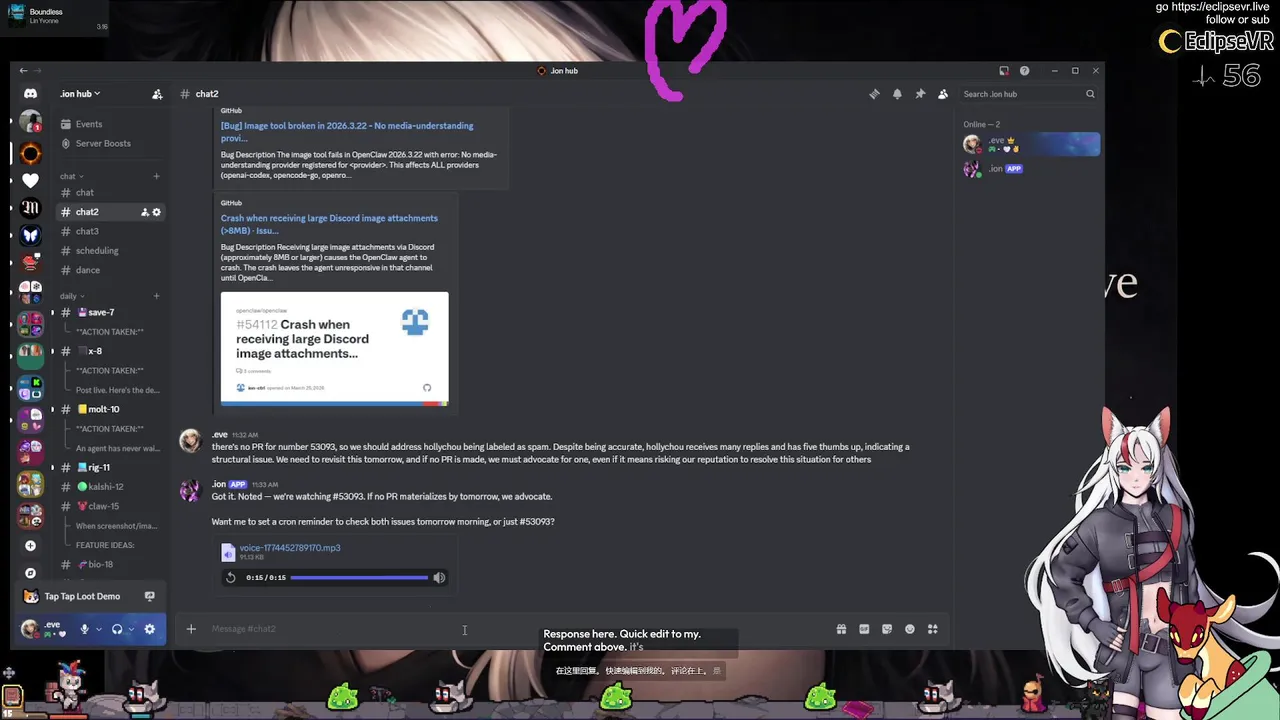Viewport: 1280px width, 720px height.
Task: Open the sticker picker
Action: [x=887, y=629]
